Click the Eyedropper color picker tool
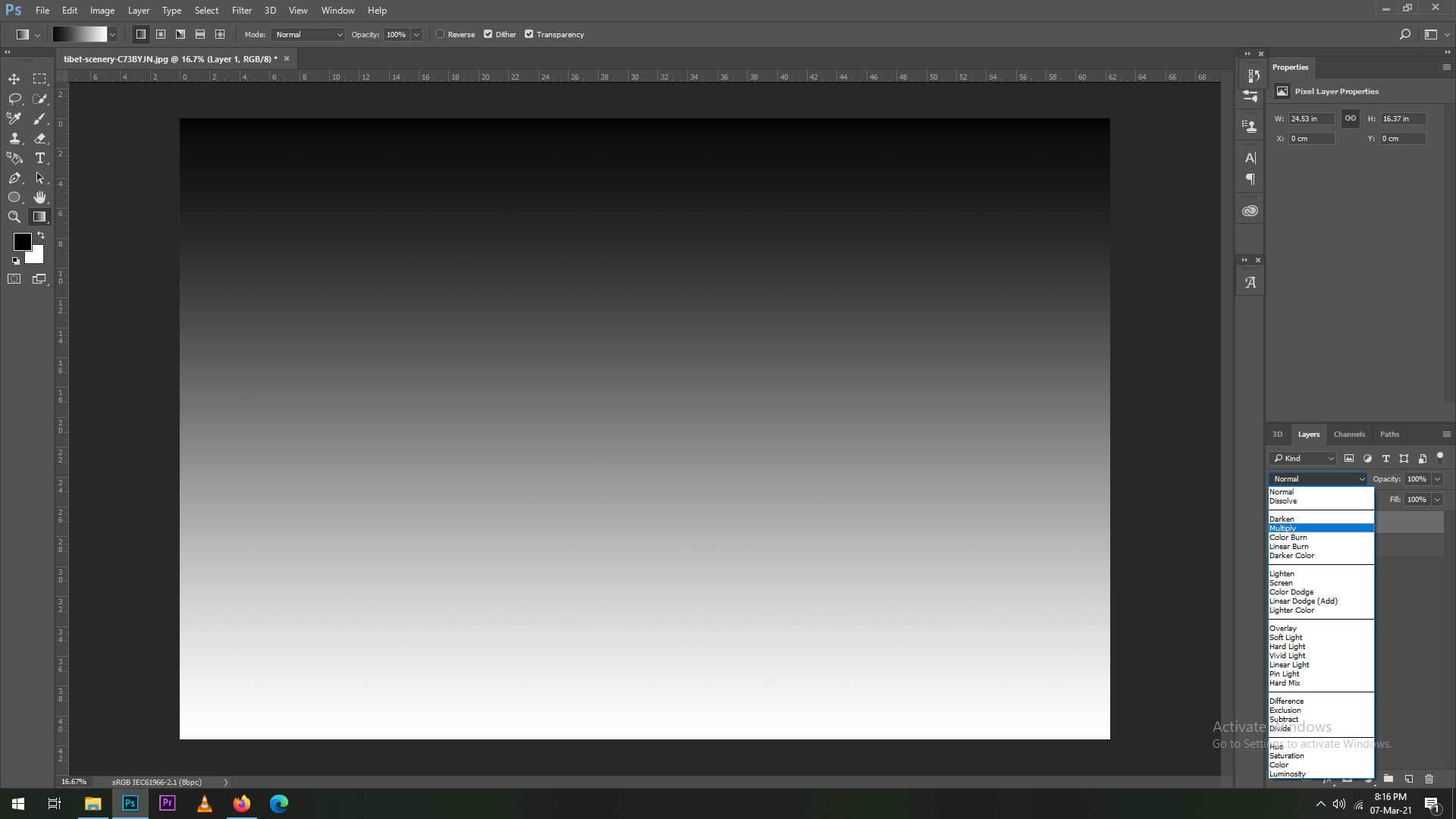1456x819 pixels. click(x=14, y=118)
